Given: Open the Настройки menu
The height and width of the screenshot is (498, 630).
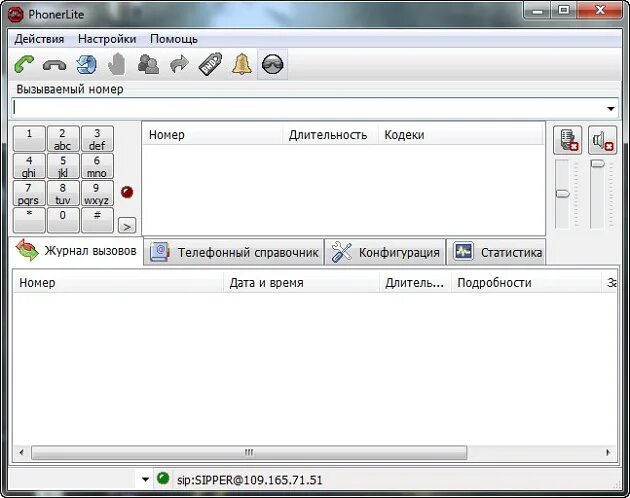Looking at the screenshot, I should [107, 39].
